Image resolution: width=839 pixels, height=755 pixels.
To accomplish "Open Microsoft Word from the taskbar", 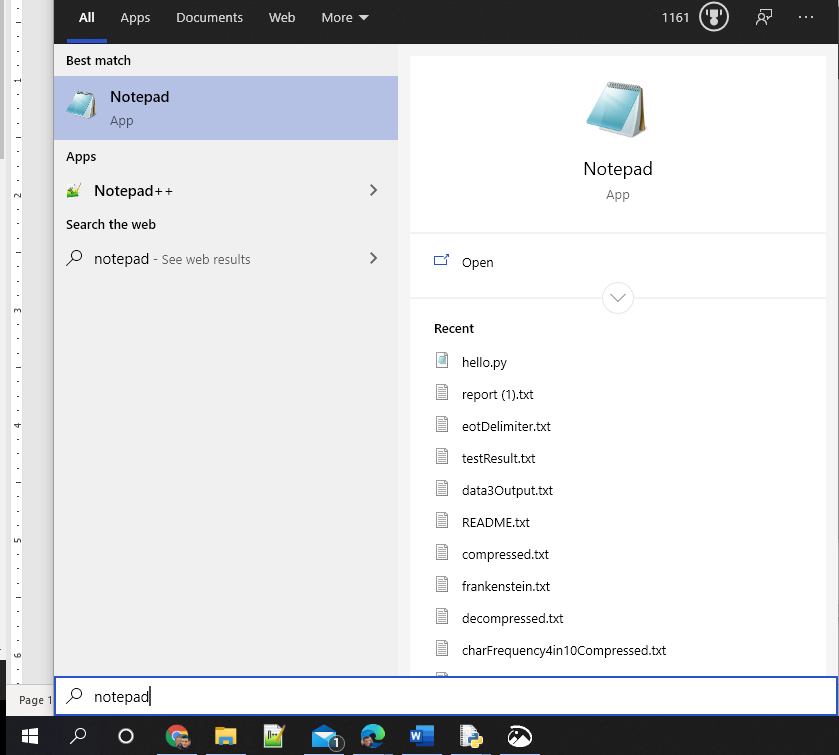I will [421, 737].
